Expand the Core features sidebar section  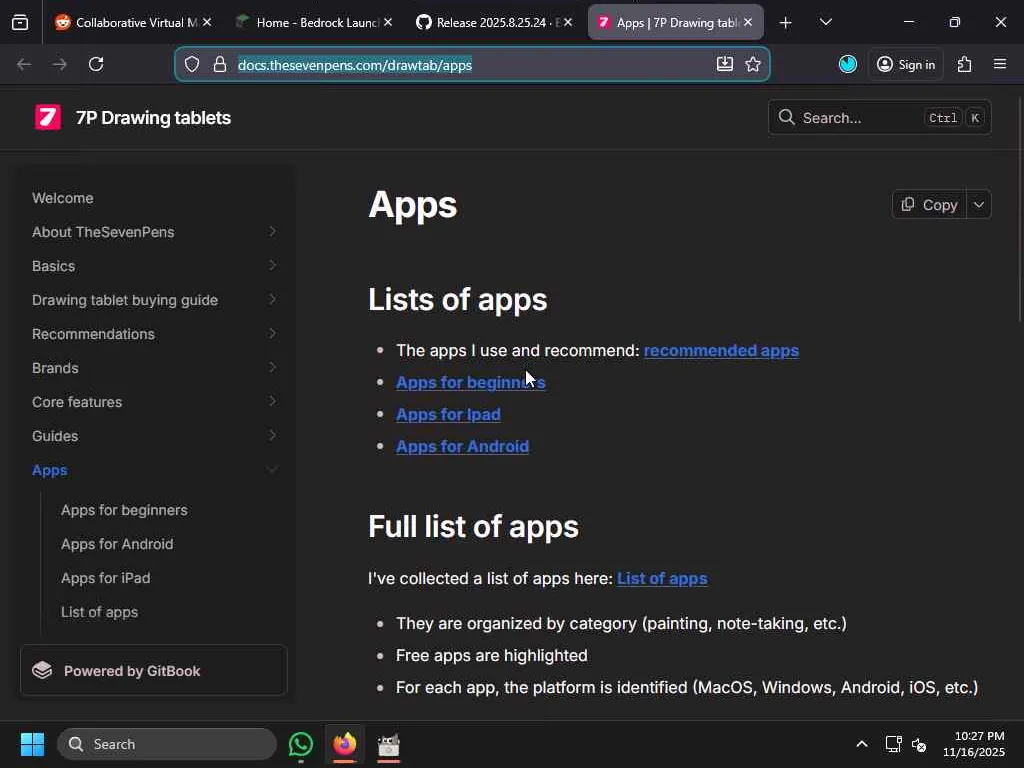click(x=272, y=402)
